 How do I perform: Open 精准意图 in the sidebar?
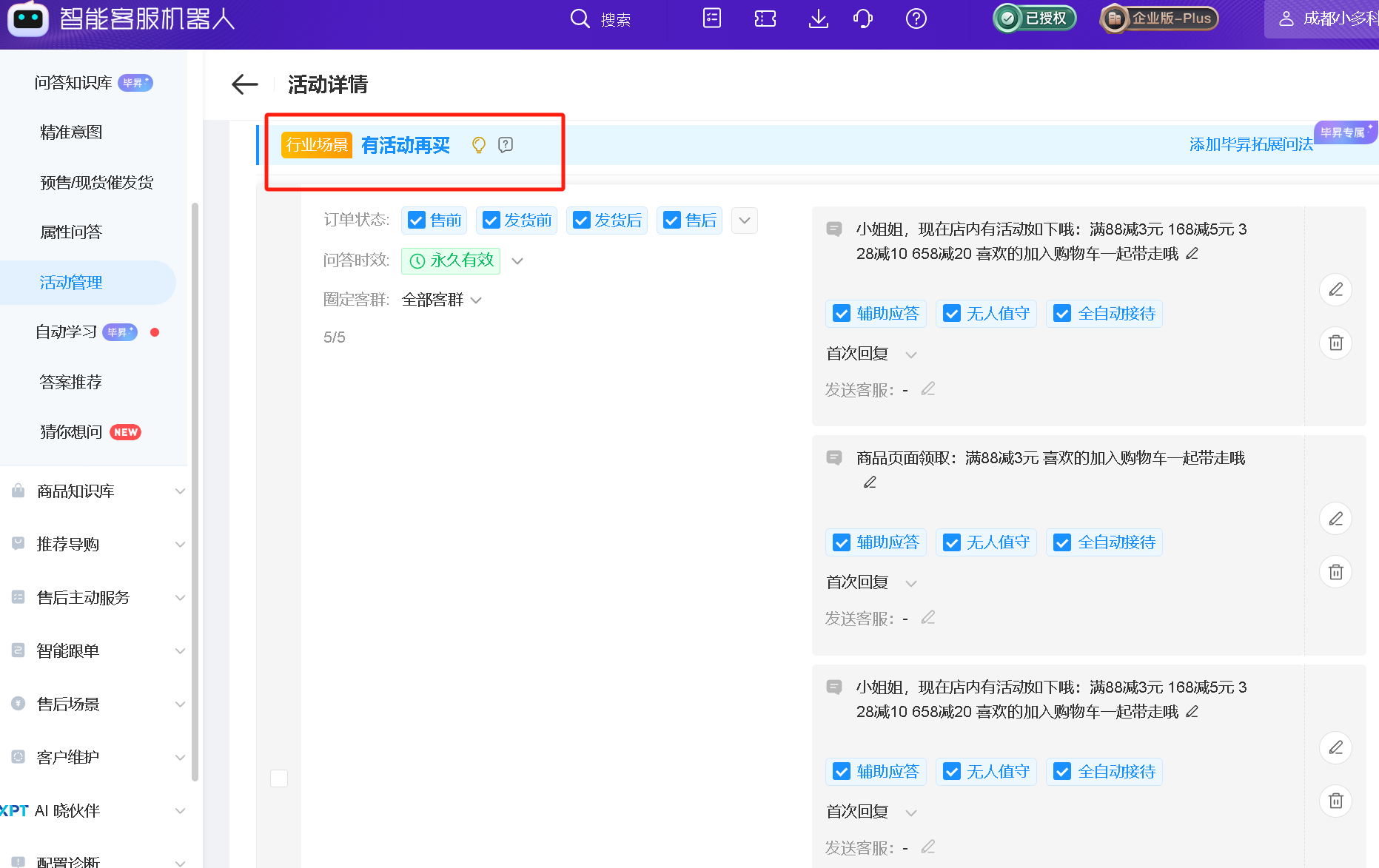pos(71,132)
